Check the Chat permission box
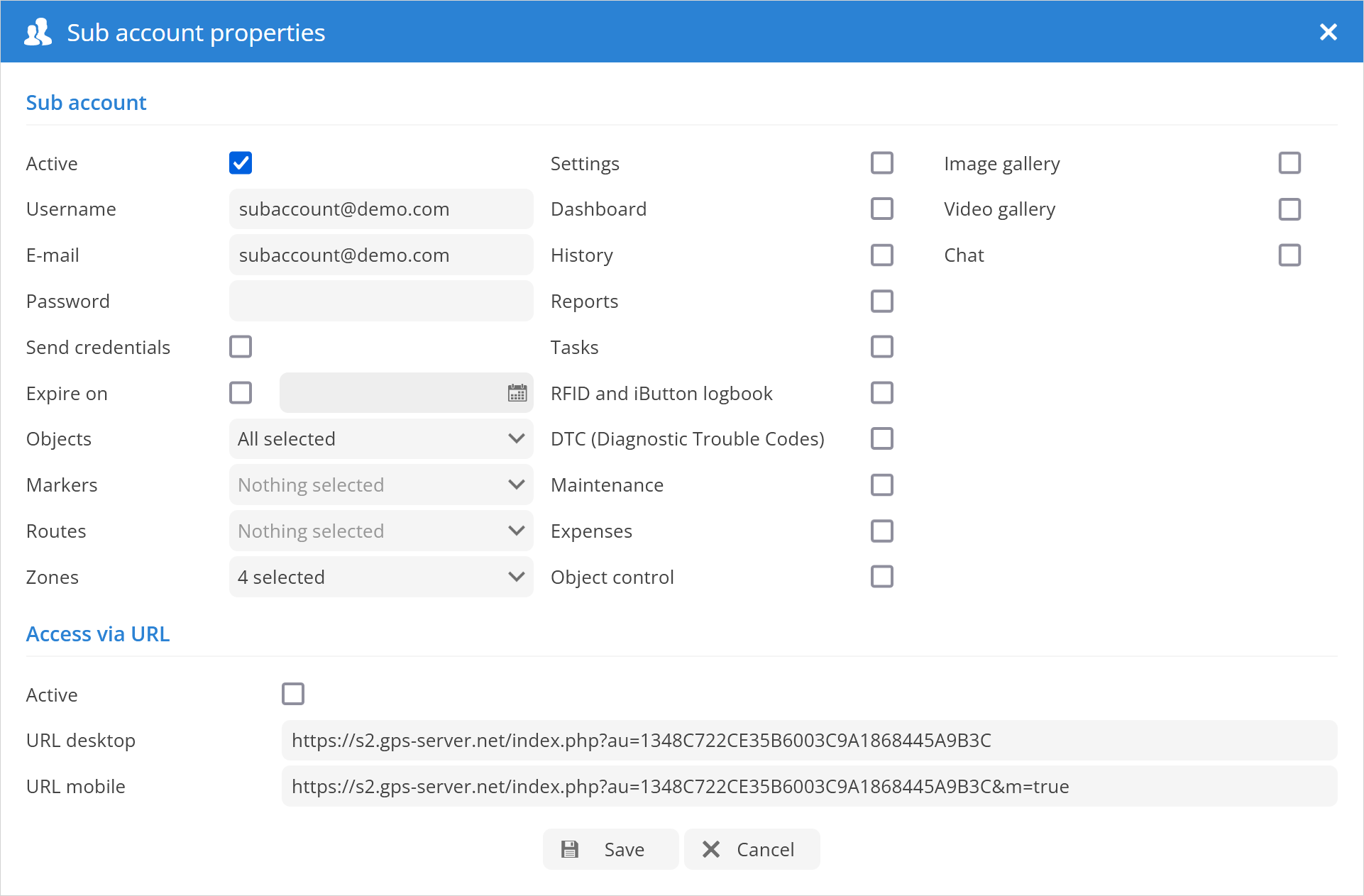1364x896 pixels. point(1289,255)
